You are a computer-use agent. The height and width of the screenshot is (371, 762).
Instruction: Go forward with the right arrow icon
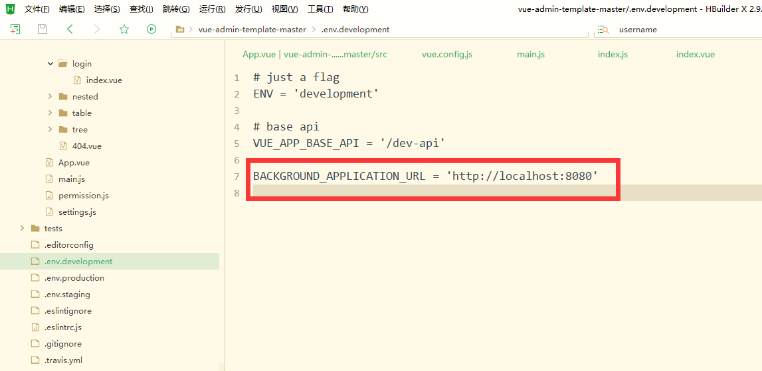(x=97, y=29)
